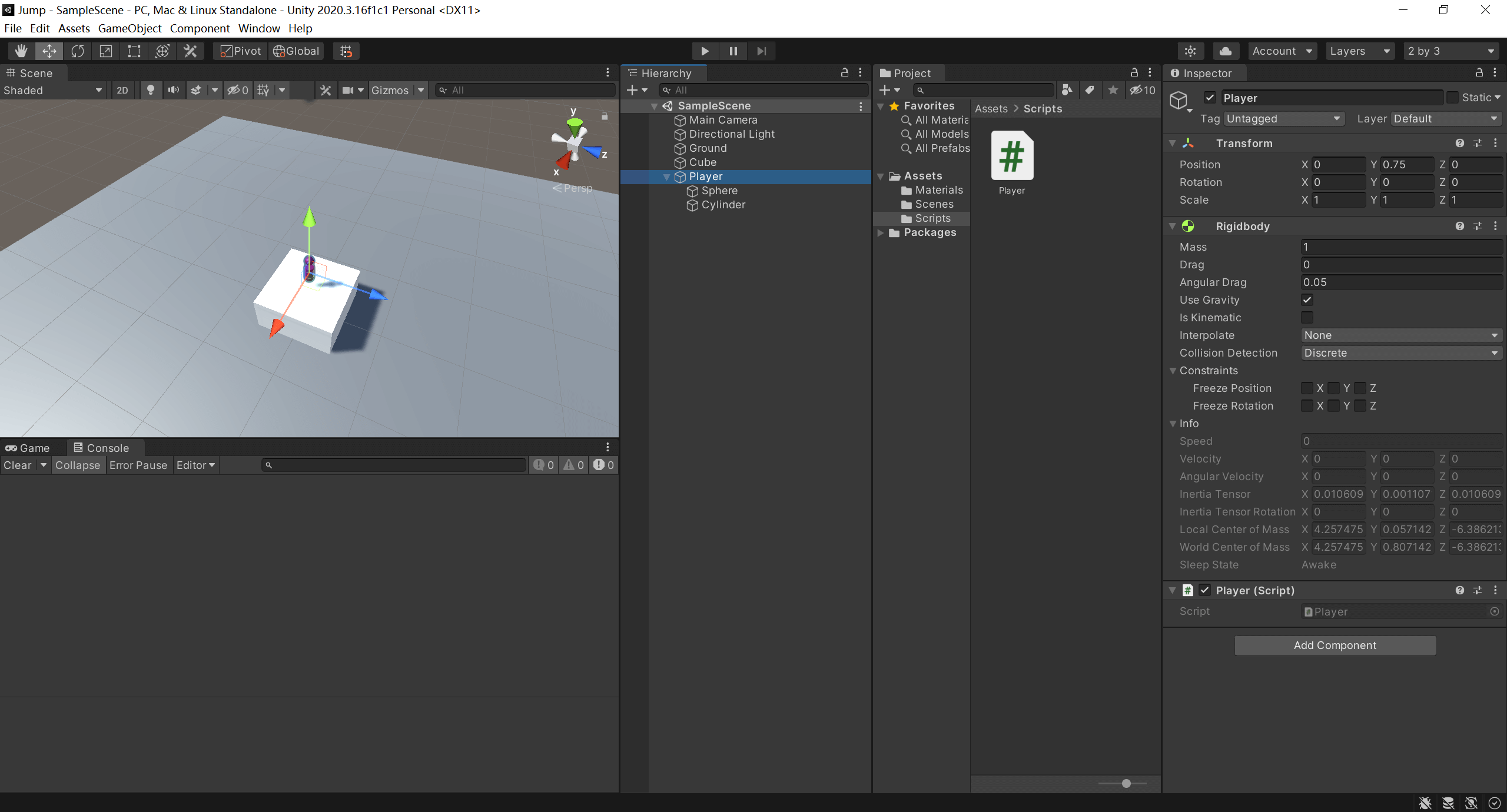Toggle scene lighting bulb icon
Viewport: 1507px width, 812px height.
click(x=151, y=90)
